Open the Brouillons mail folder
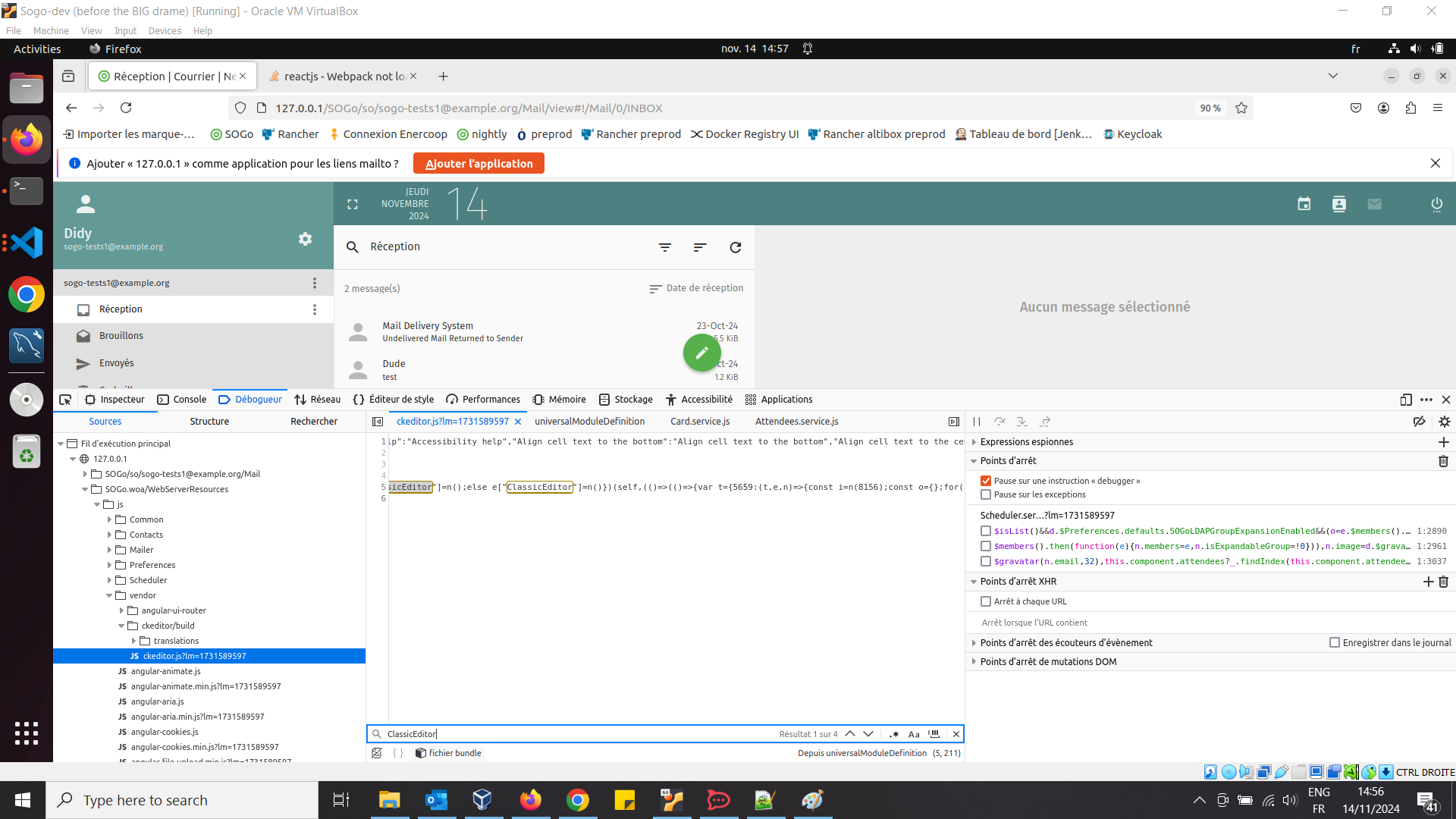The width and height of the screenshot is (1456, 819). 121,336
